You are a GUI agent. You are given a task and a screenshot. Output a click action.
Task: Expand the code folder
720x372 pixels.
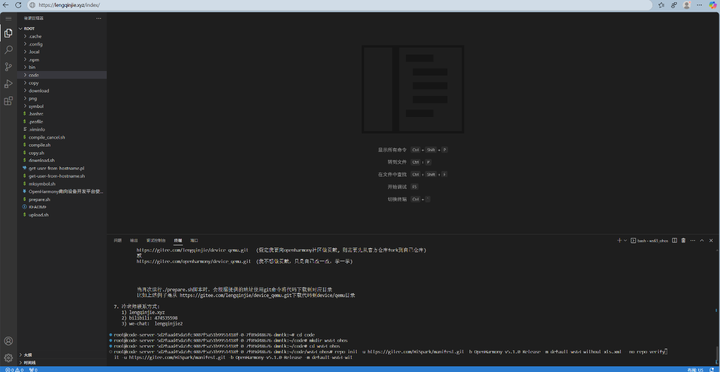pos(62,75)
